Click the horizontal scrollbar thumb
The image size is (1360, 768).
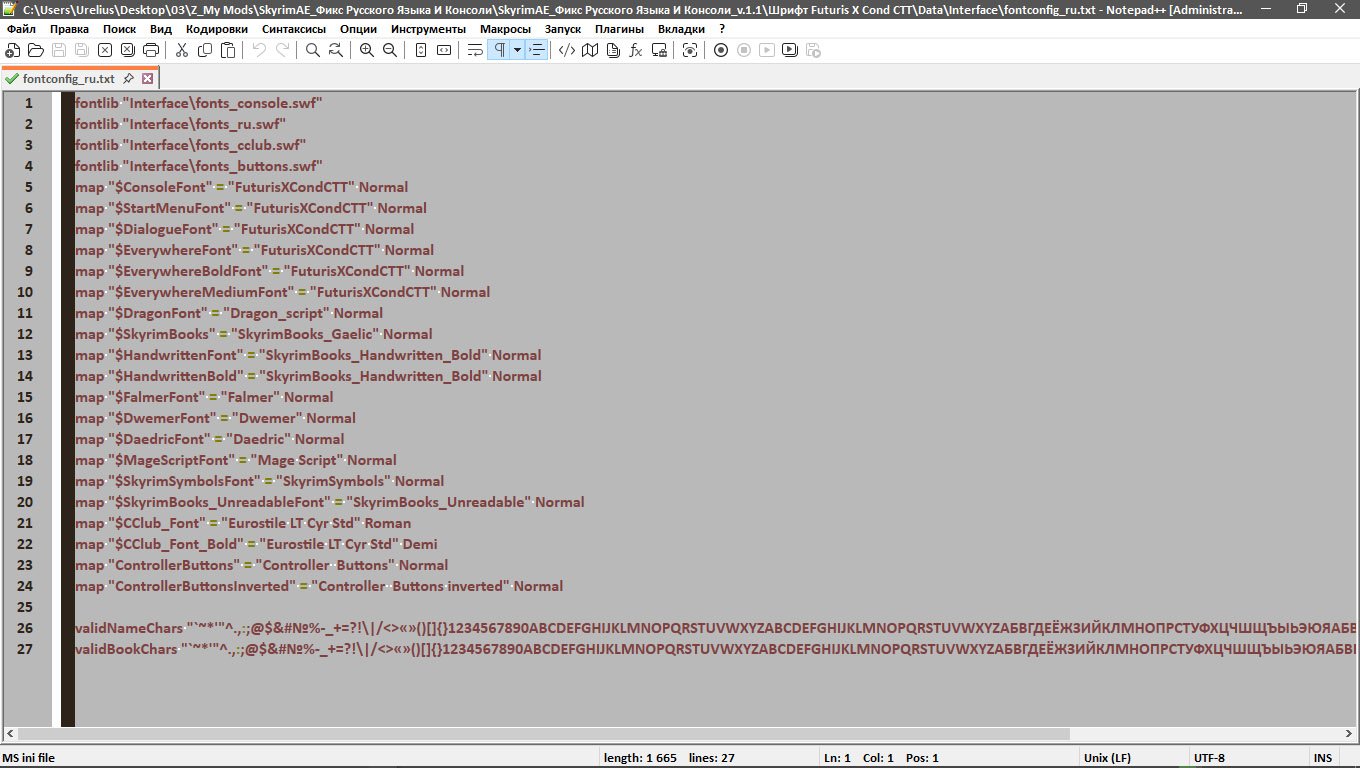(x=544, y=734)
